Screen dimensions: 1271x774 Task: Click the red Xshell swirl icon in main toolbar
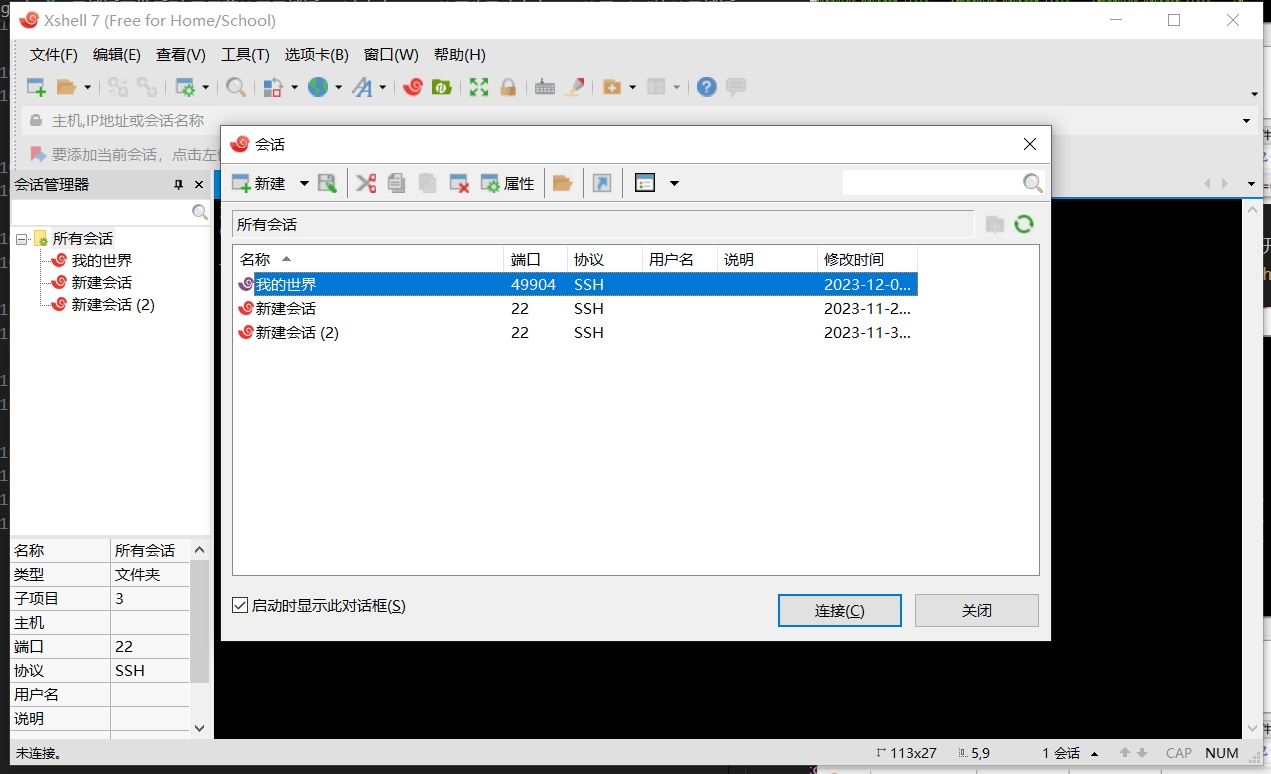[x=413, y=87]
